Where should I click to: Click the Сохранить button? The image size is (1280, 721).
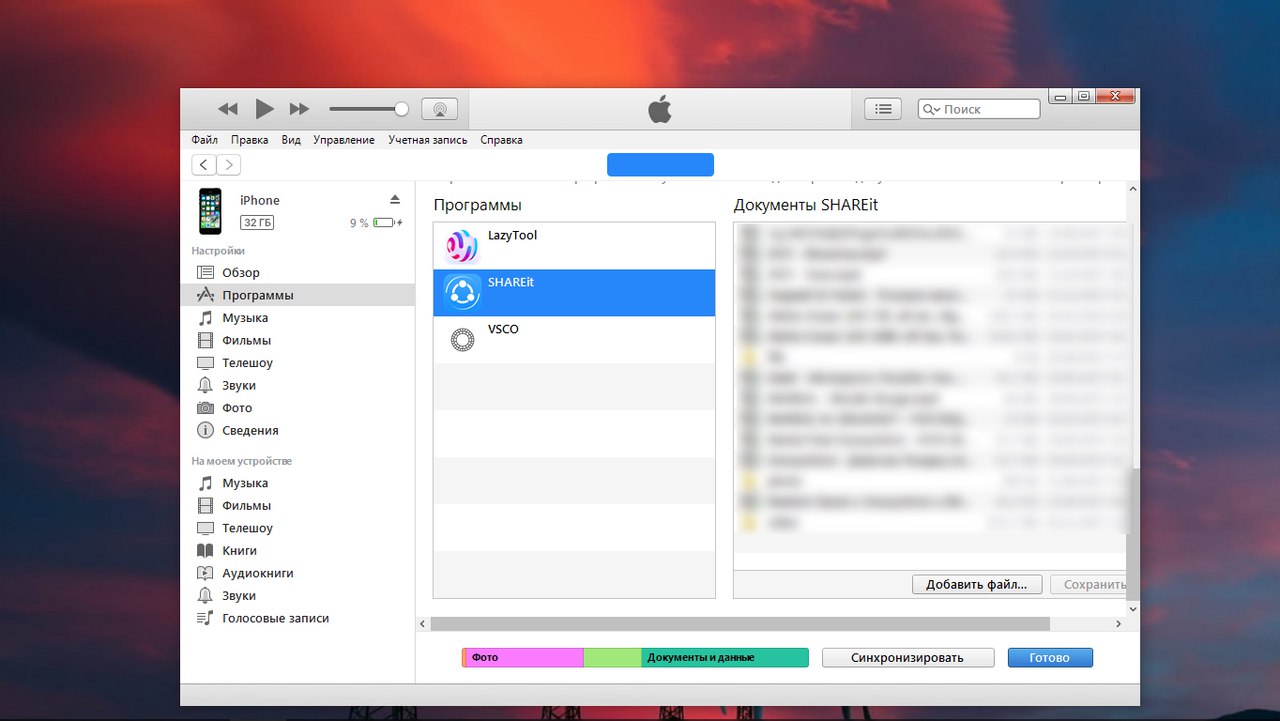1089,584
